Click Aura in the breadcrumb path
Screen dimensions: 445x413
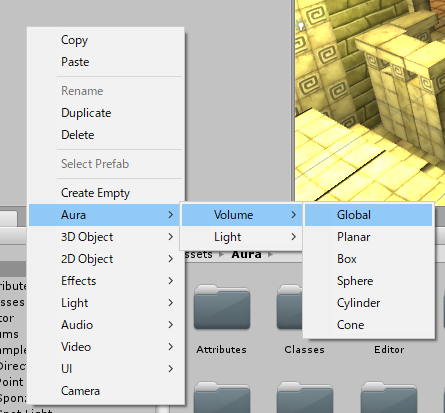[246, 255]
